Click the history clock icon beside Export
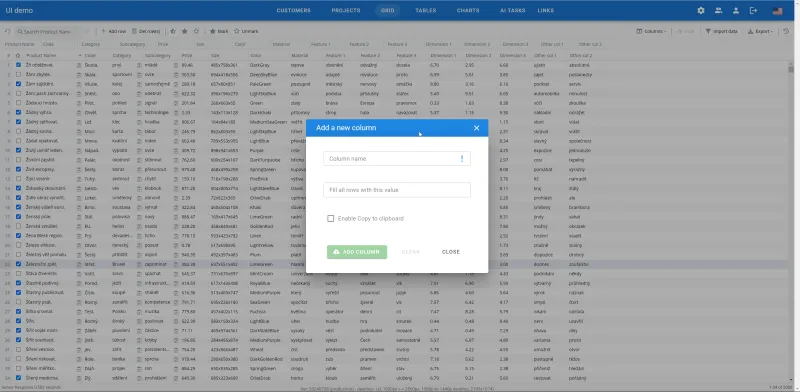800x392 pixels. [x=786, y=31]
